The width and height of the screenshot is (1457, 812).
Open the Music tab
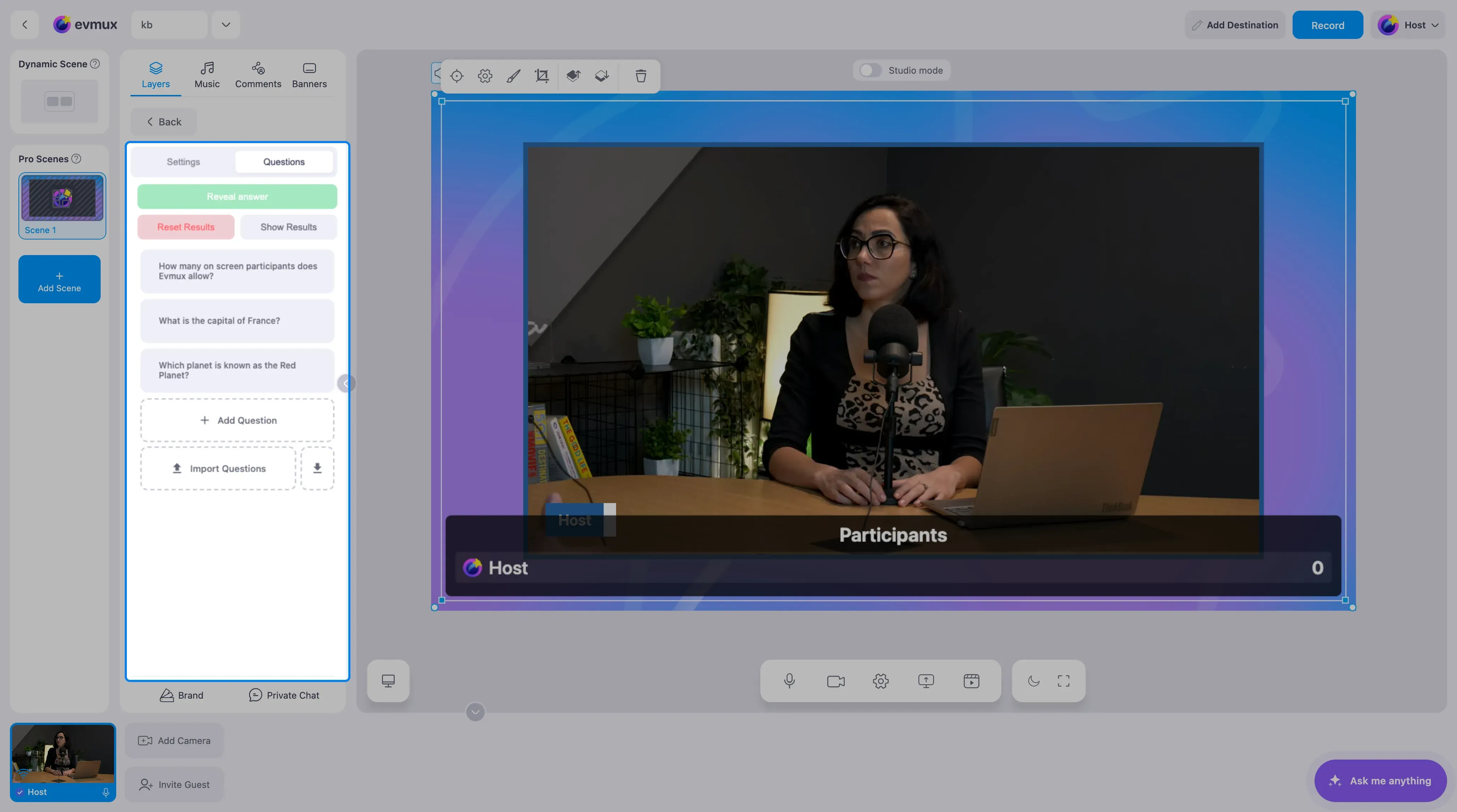(207, 75)
